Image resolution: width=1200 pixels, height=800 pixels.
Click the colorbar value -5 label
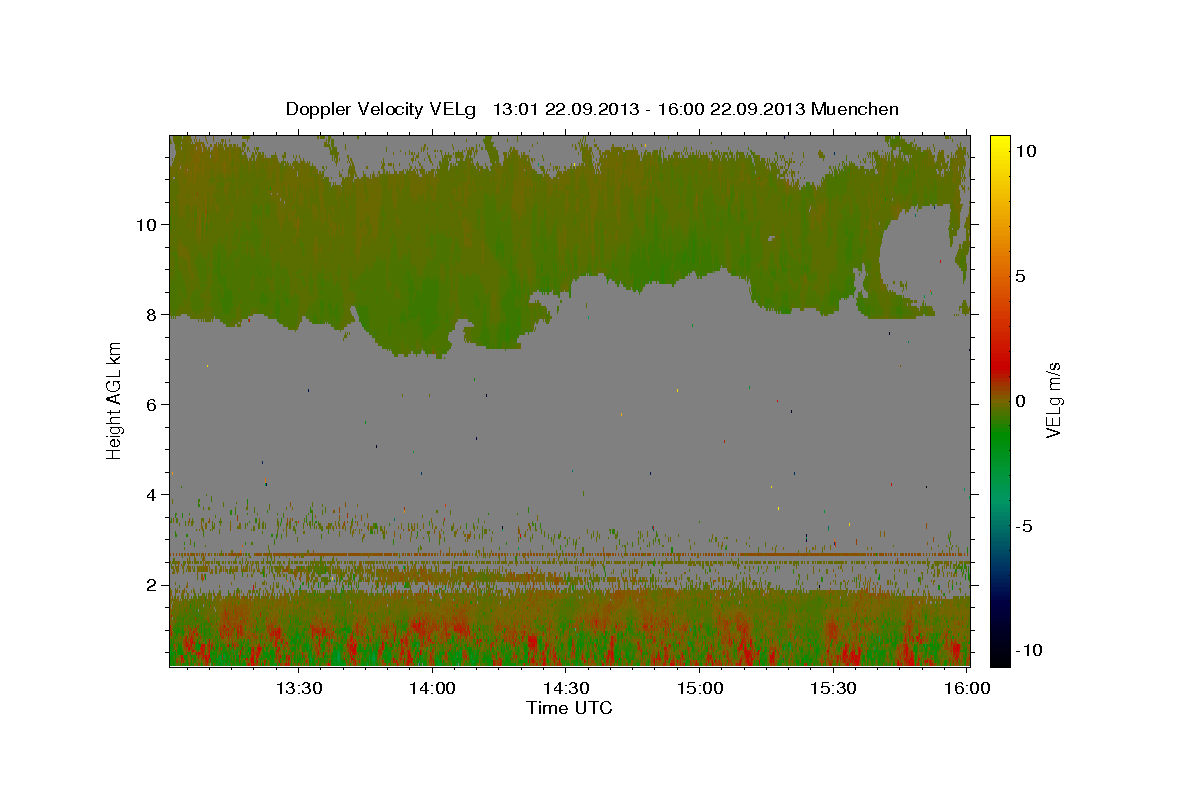tap(1024, 526)
